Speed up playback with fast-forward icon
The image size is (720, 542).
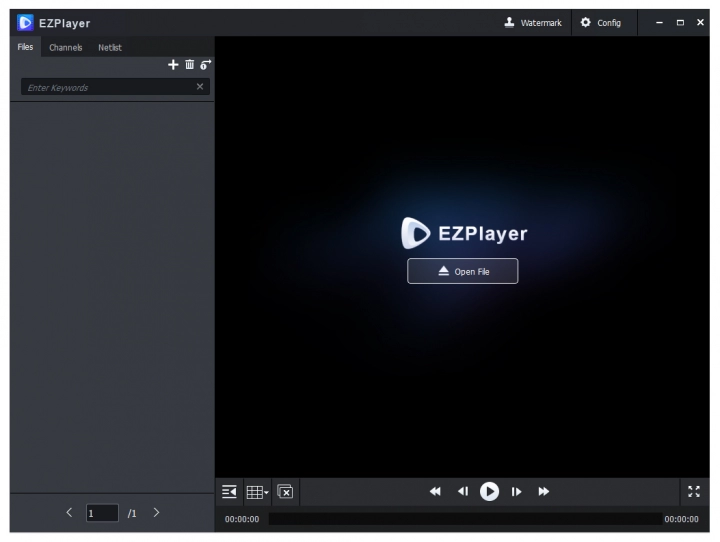[544, 491]
